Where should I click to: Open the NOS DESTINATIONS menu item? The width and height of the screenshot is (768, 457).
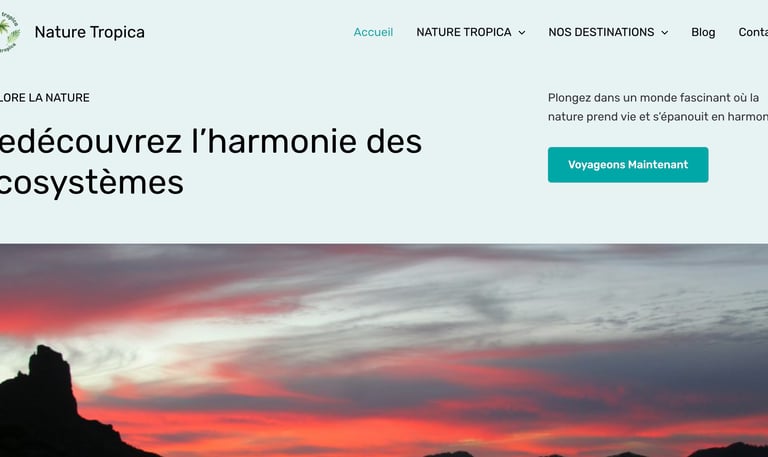[x=601, y=32]
